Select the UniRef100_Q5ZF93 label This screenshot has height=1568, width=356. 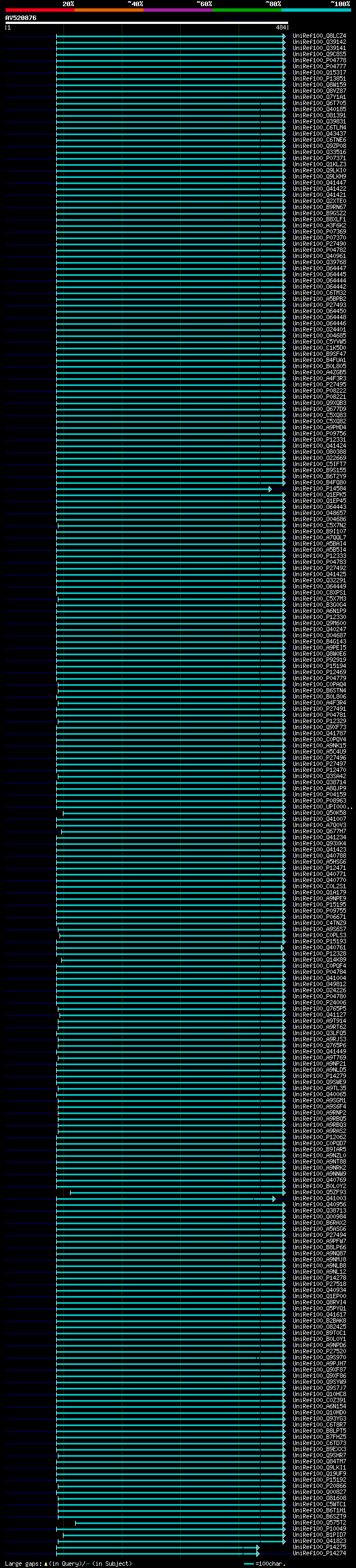click(x=319, y=1193)
